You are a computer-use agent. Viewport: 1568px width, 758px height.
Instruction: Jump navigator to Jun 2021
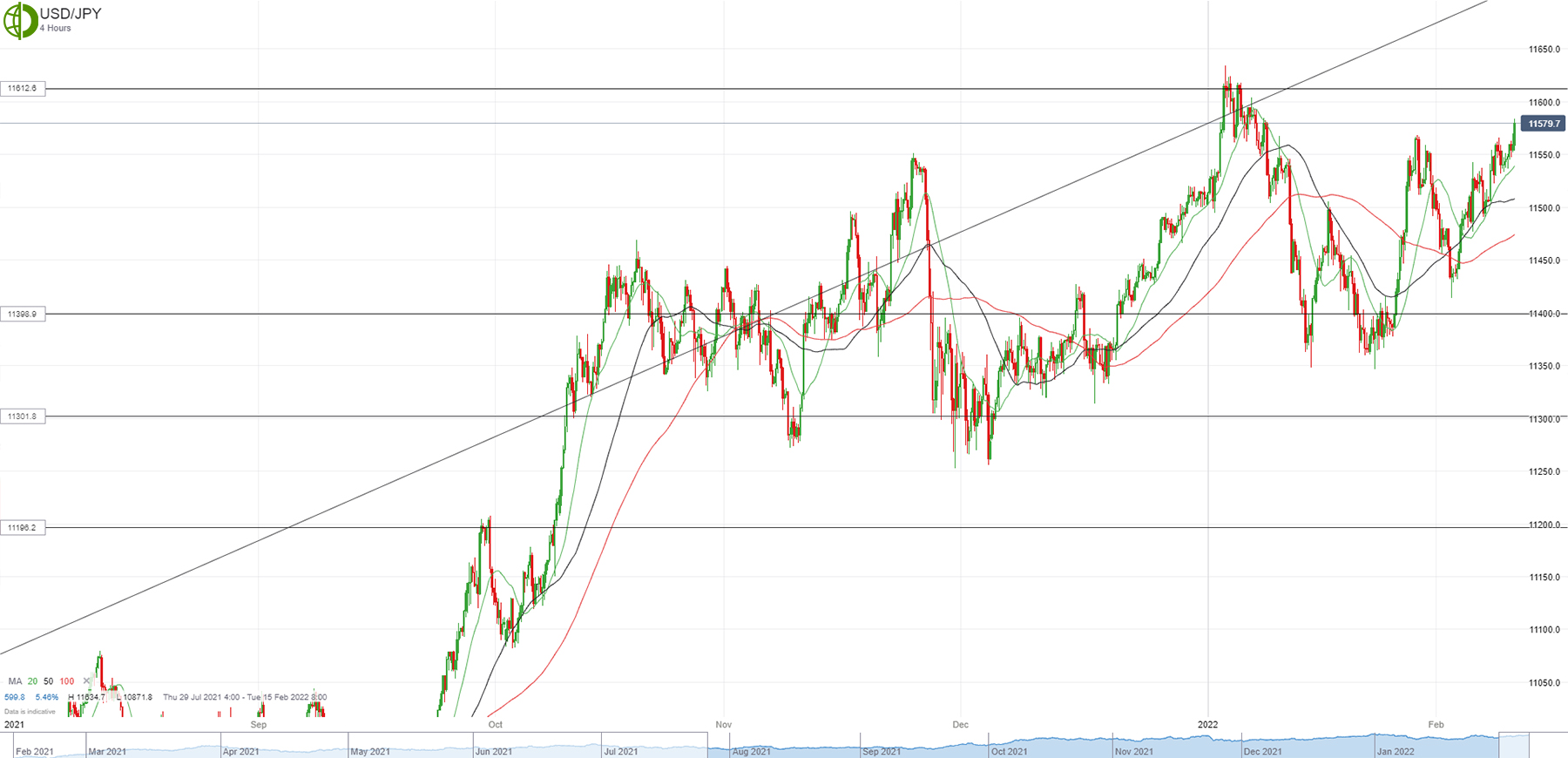494,751
